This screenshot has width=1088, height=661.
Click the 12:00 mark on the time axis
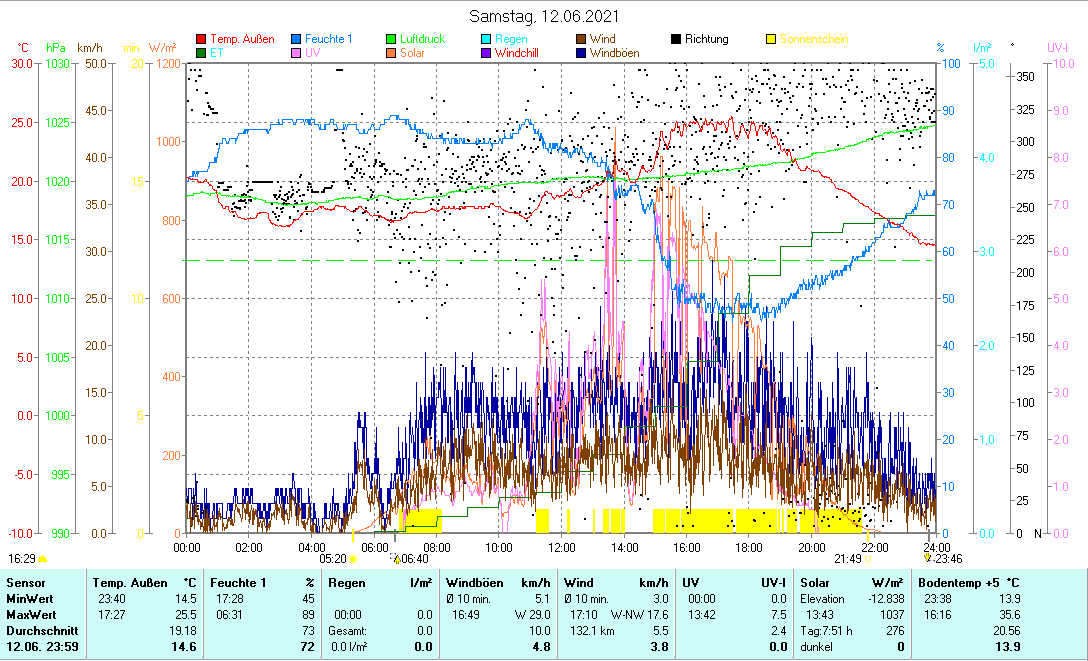pos(561,547)
